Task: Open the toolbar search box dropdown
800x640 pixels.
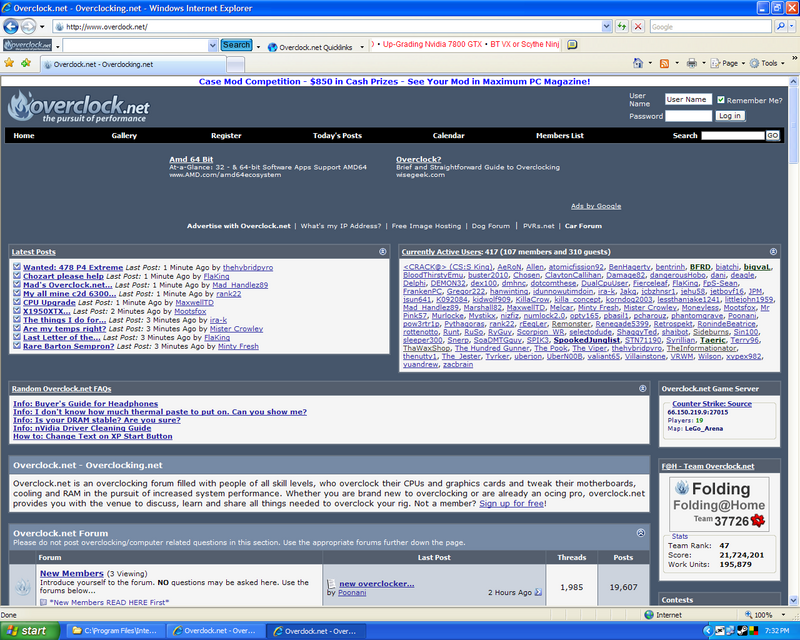Action: (213, 45)
